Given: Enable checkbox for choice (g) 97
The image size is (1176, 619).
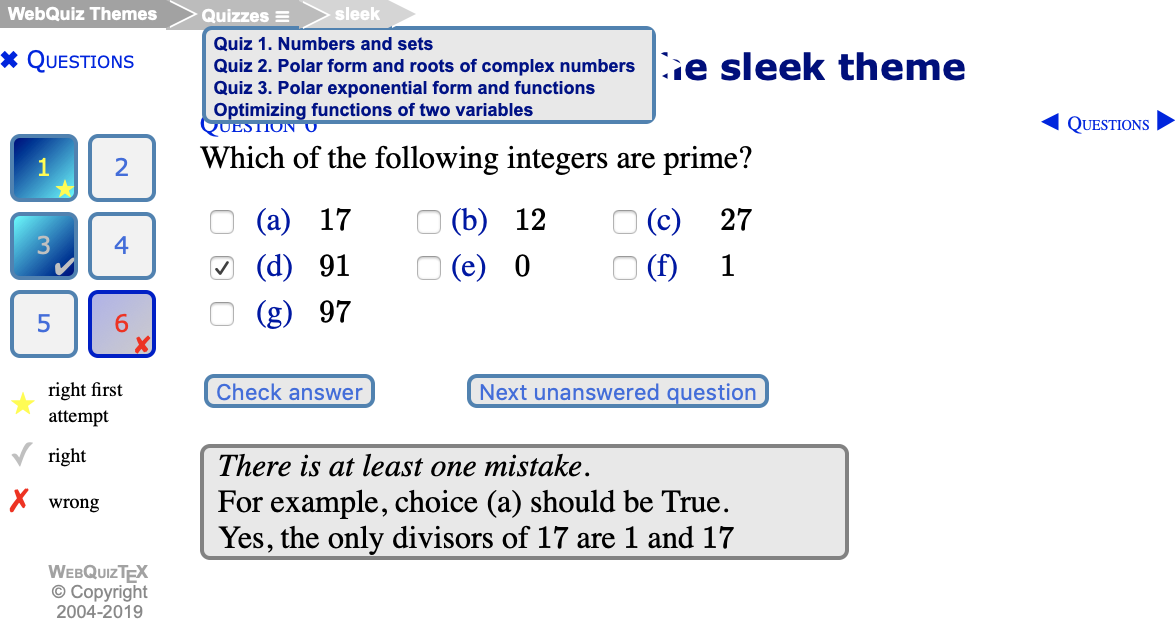Looking at the screenshot, I should (x=222, y=314).
